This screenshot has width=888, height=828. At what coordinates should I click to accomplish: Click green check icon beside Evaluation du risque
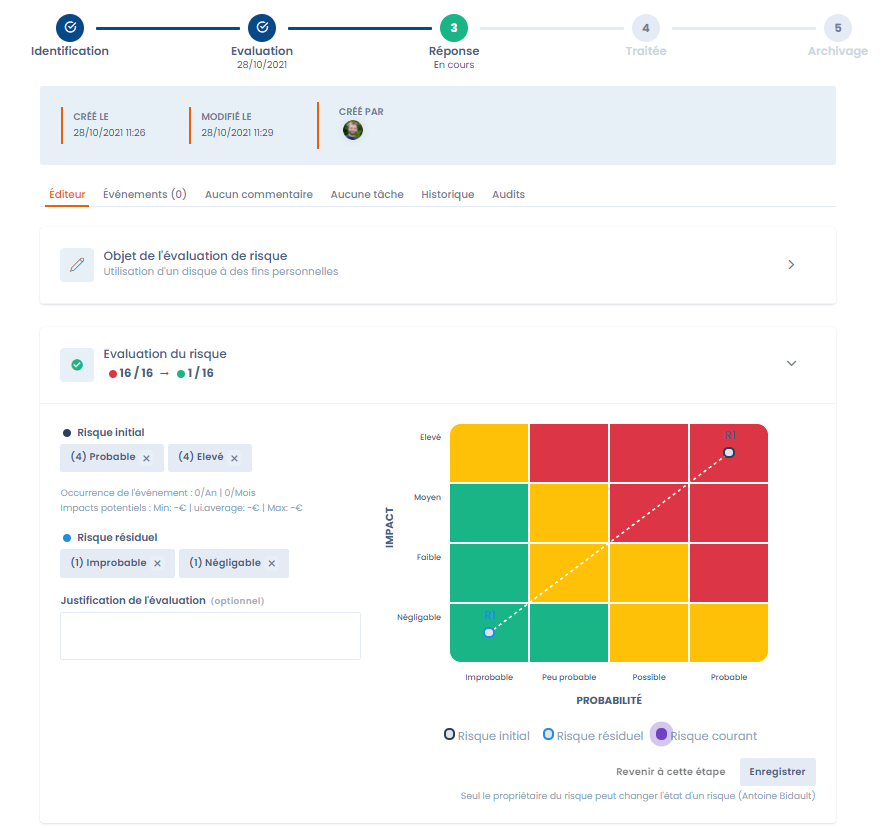(77, 365)
